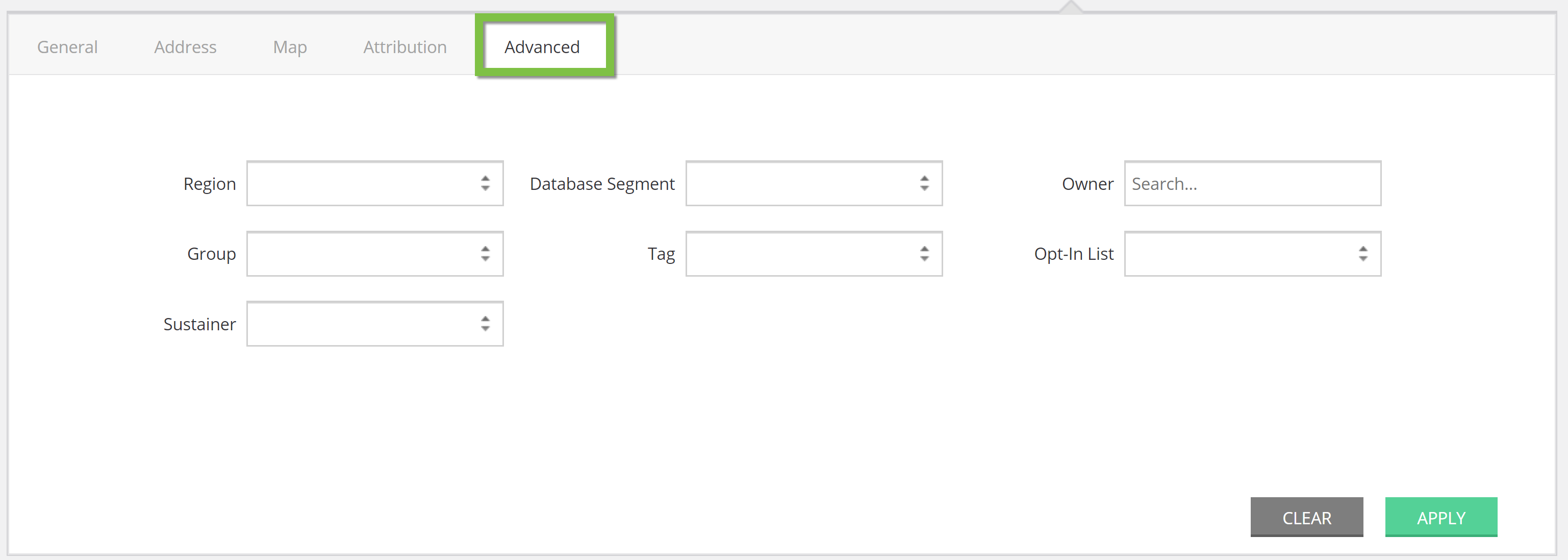Image resolution: width=1568 pixels, height=560 pixels.
Task: Click the Advanced tab
Action: (x=542, y=47)
